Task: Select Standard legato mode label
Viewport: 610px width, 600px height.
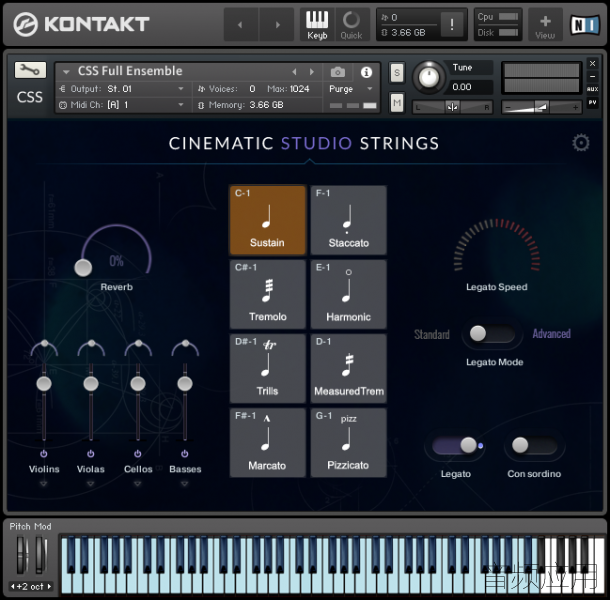Action: tap(432, 334)
